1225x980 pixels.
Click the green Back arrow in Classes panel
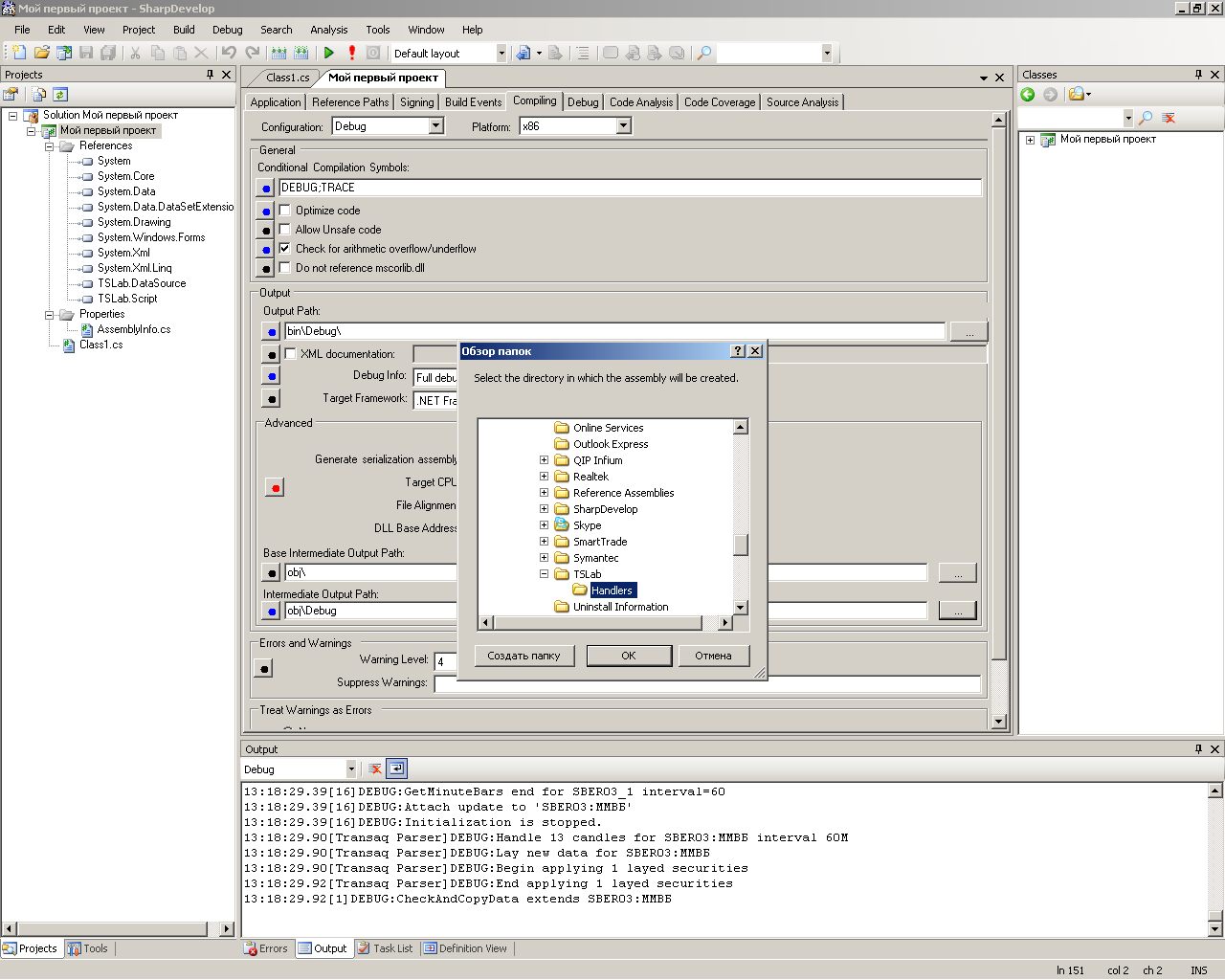tap(1028, 94)
